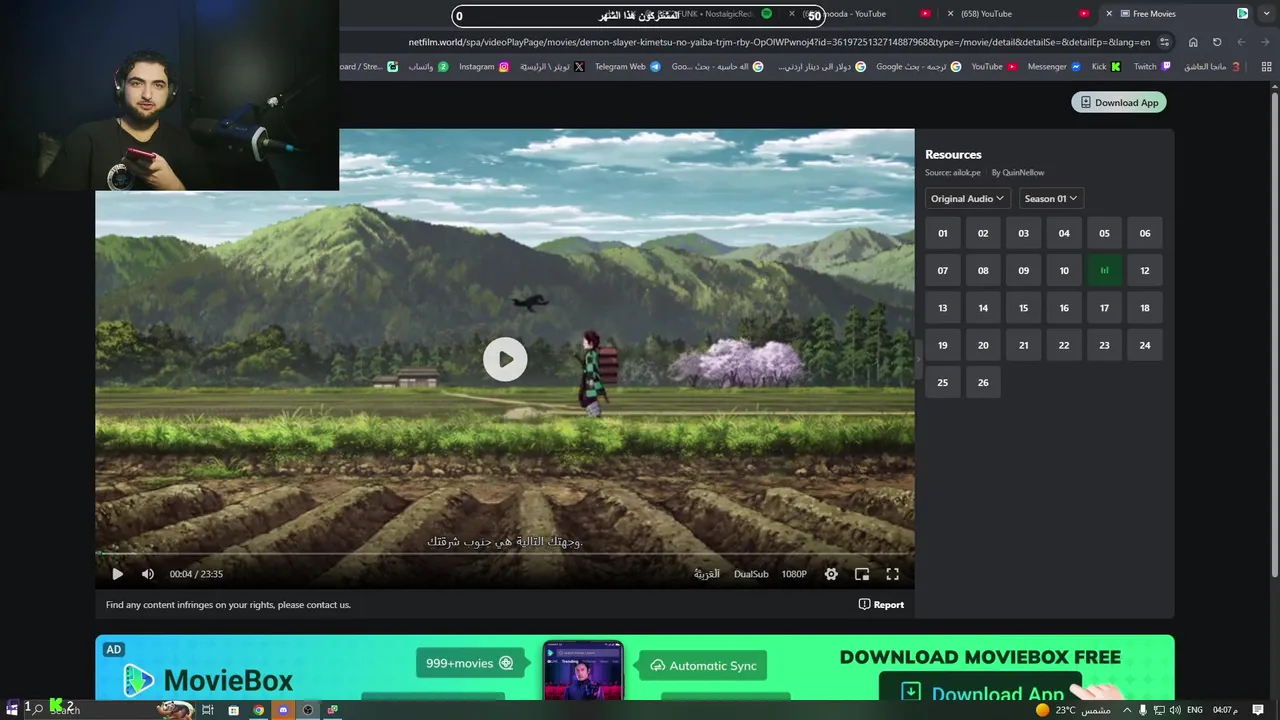Open the ENG input language switcher
The image size is (1280, 720).
(x=1195, y=710)
